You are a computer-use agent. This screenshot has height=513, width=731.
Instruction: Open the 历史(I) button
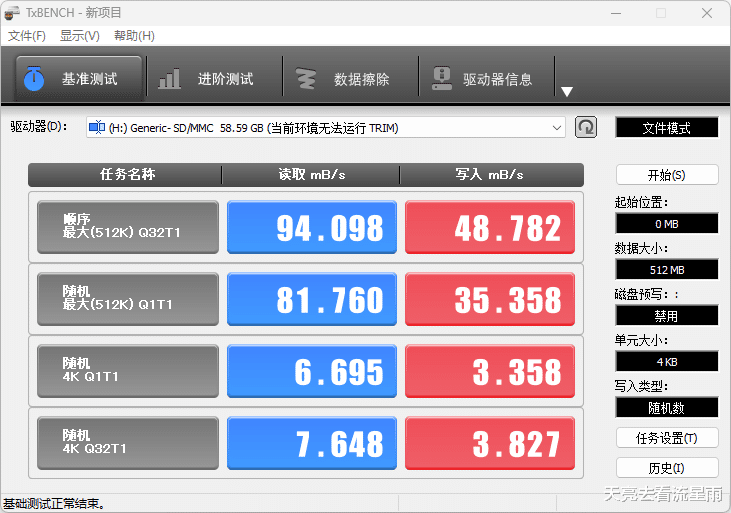click(x=667, y=468)
